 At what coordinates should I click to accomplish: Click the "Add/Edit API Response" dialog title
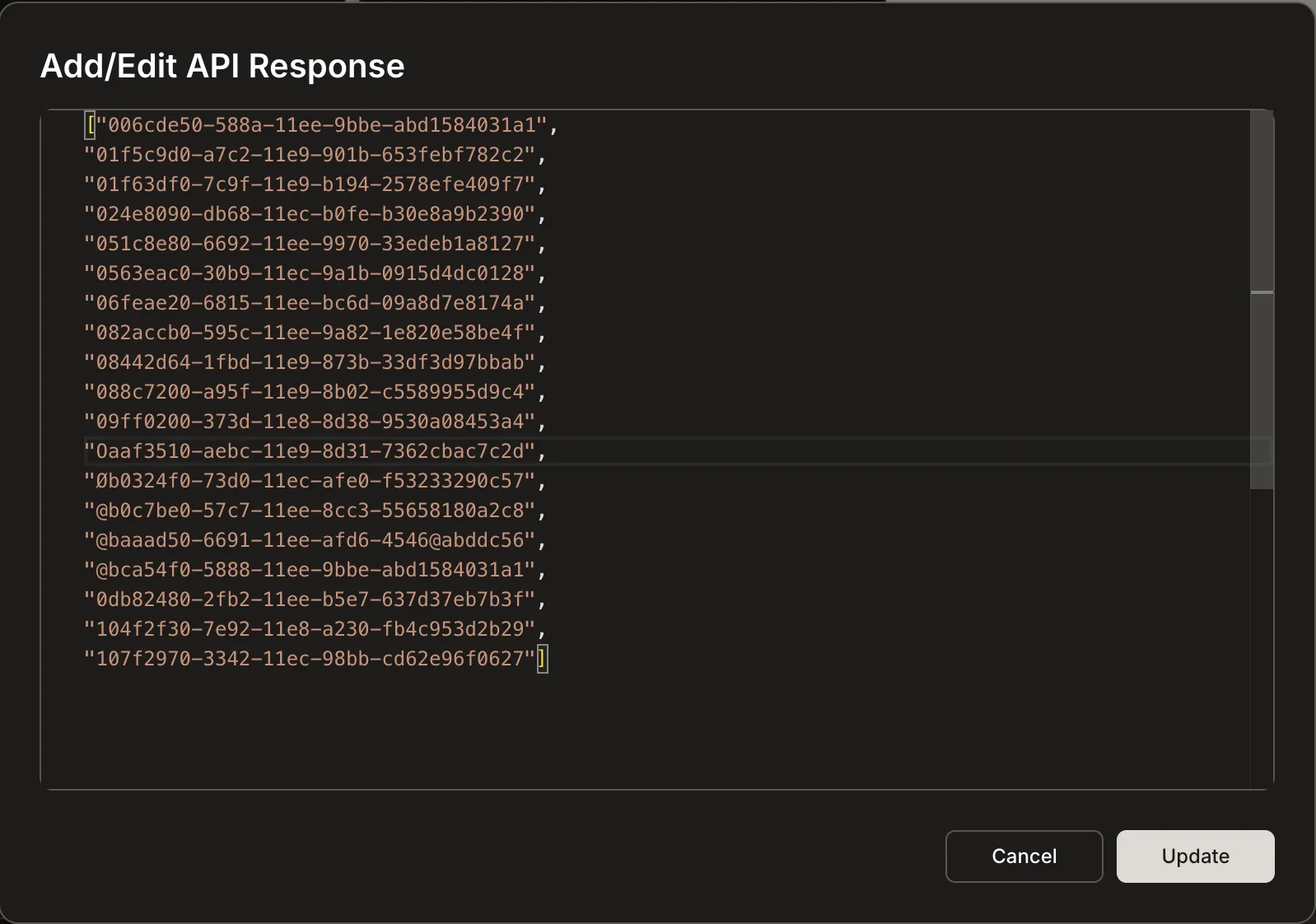tap(222, 66)
